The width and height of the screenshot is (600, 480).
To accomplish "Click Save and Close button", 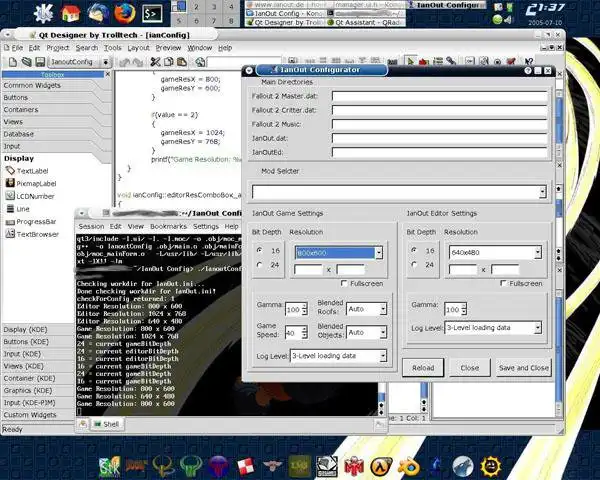I will pyautogui.click(x=523, y=367).
